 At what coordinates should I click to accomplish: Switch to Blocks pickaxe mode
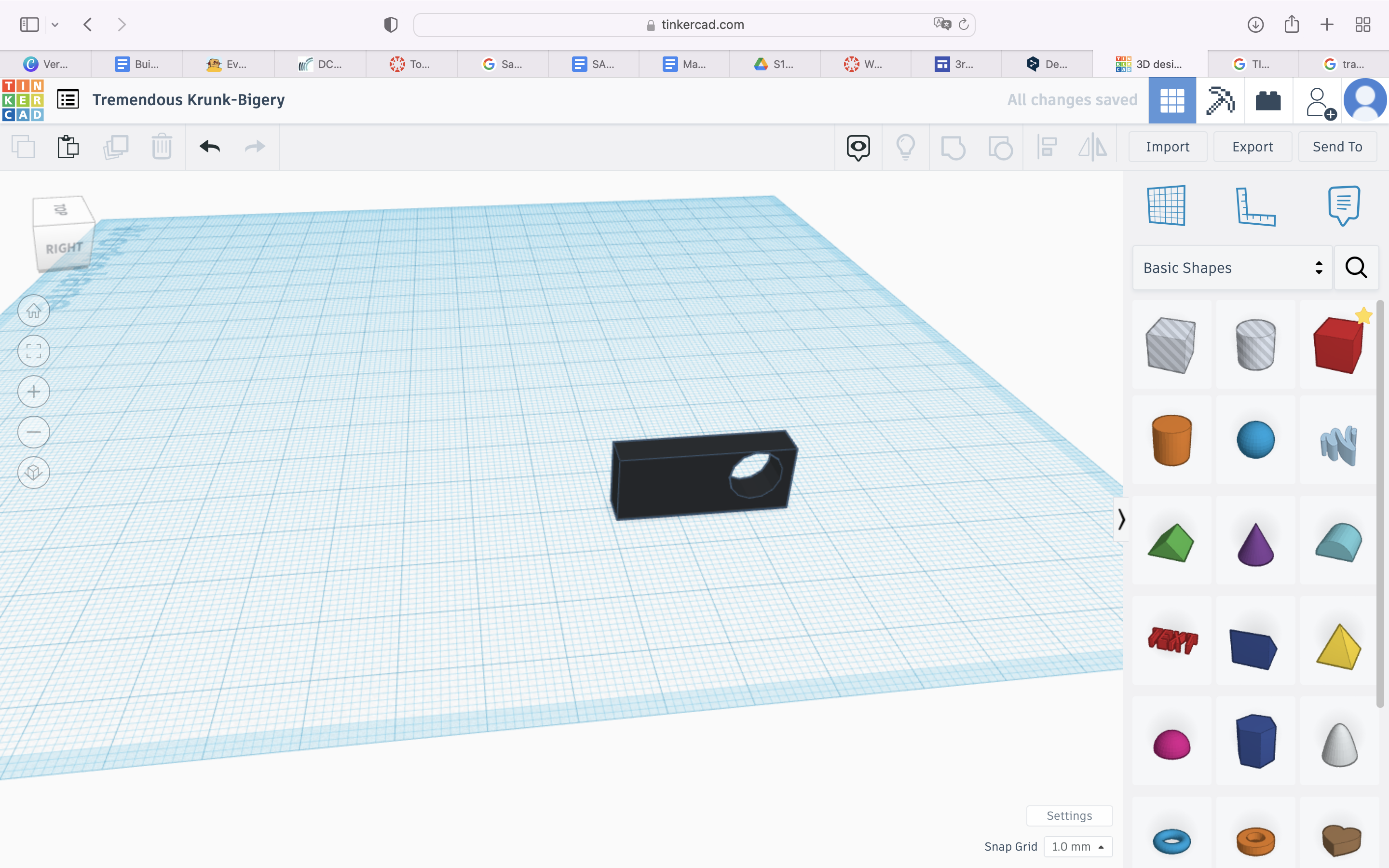click(1220, 100)
